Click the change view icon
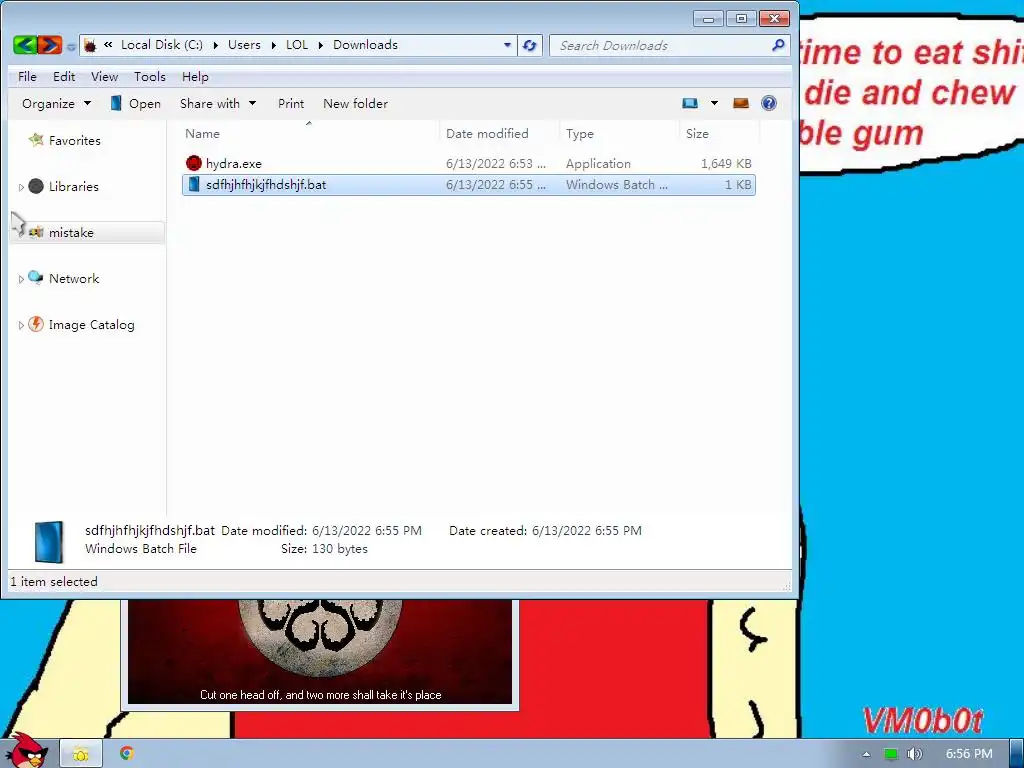This screenshot has height=768, width=1024. click(x=690, y=103)
